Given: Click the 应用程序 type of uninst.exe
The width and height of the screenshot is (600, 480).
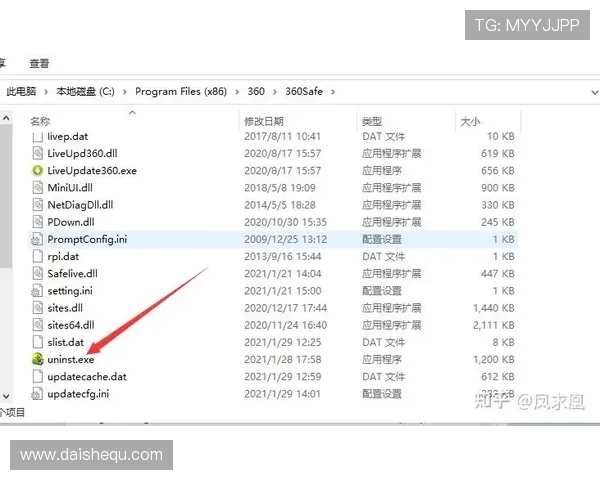Looking at the screenshot, I should [x=382, y=359].
